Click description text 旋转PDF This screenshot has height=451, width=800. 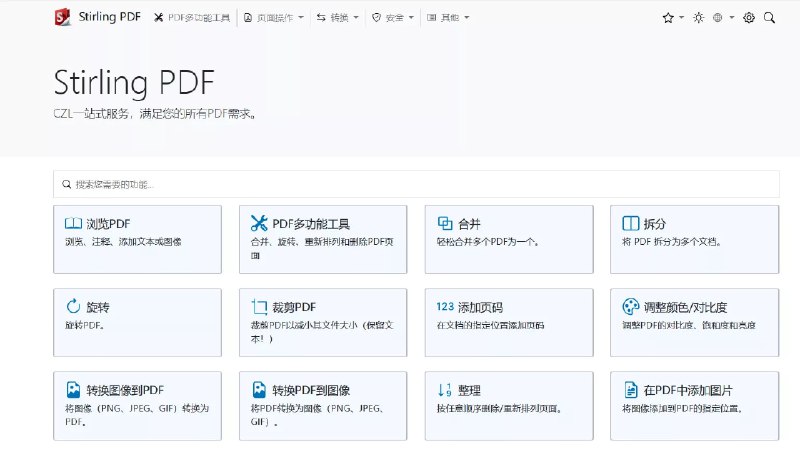click(x=85, y=325)
